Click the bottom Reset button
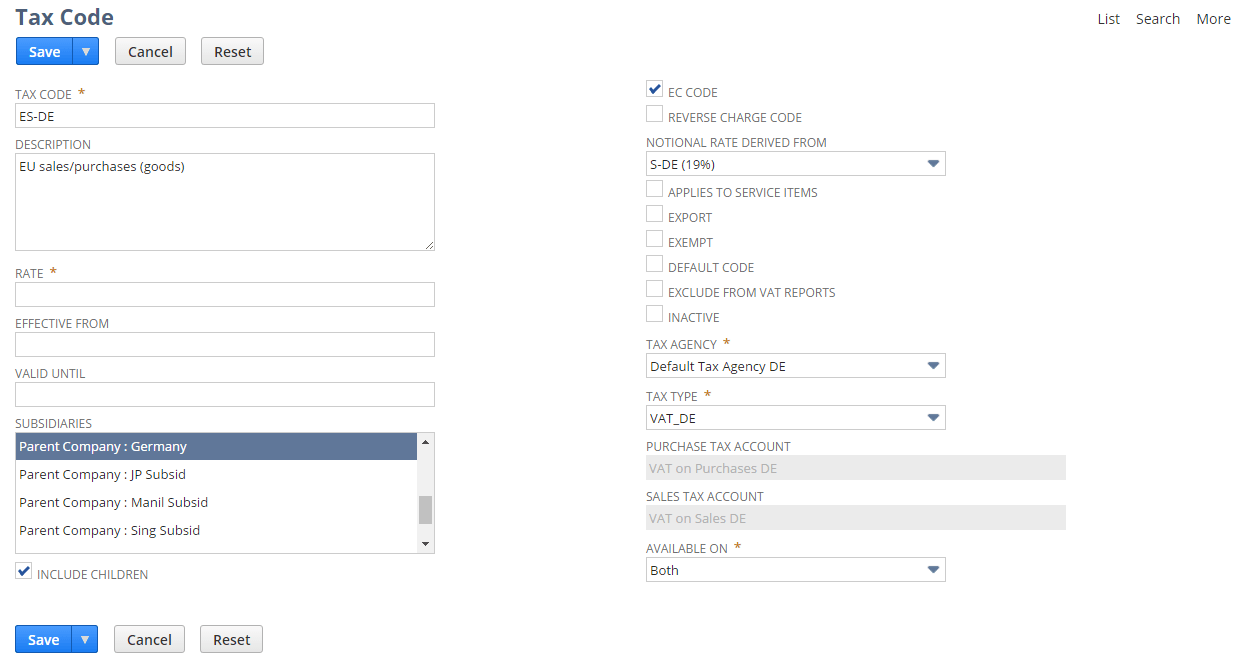Viewport: 1237px width, 662px height. pyautogui.click(x=231, y=639)
